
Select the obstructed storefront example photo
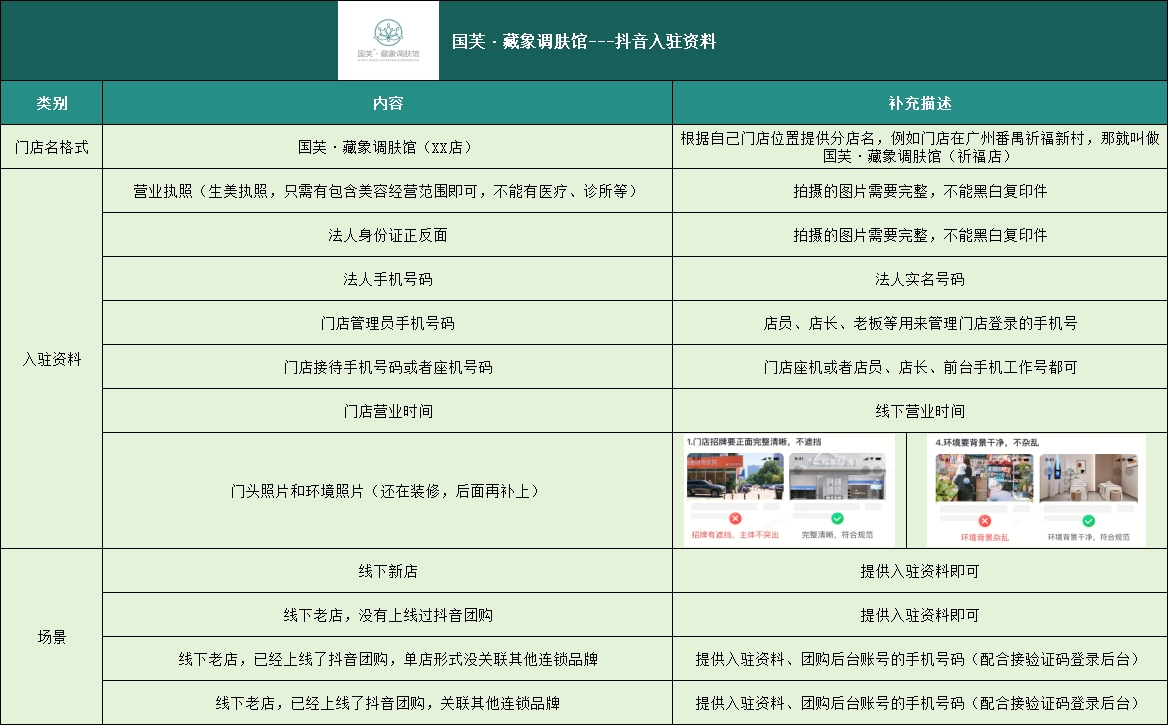[735, 477]
